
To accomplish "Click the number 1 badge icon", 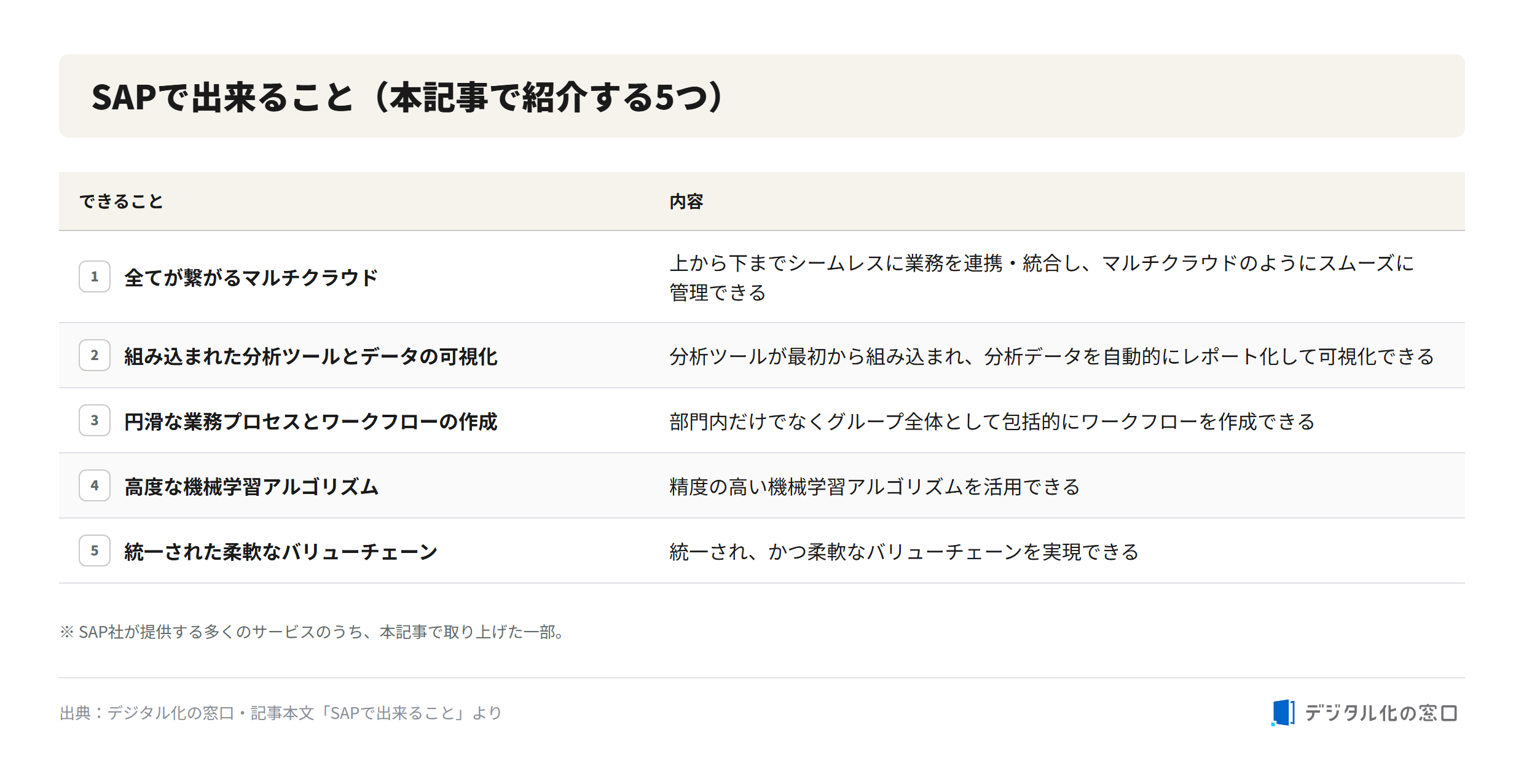I will pos(95,276).
